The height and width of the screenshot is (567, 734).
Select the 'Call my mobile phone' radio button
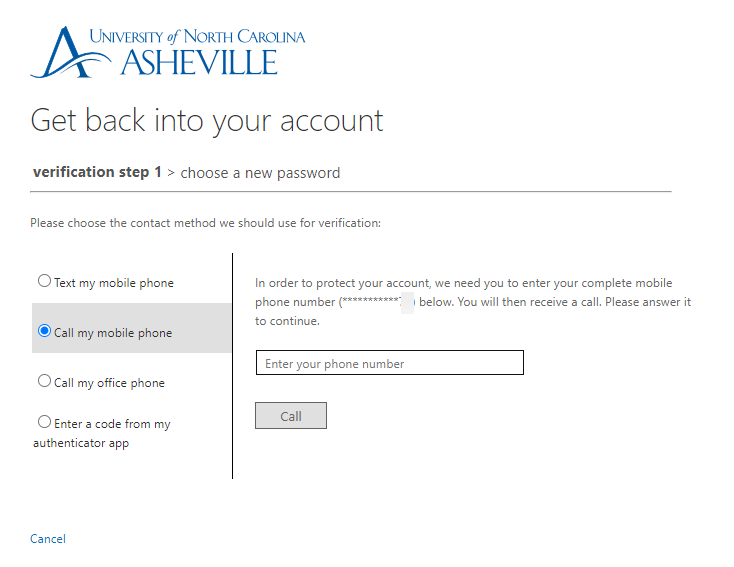tap(44, 331)
